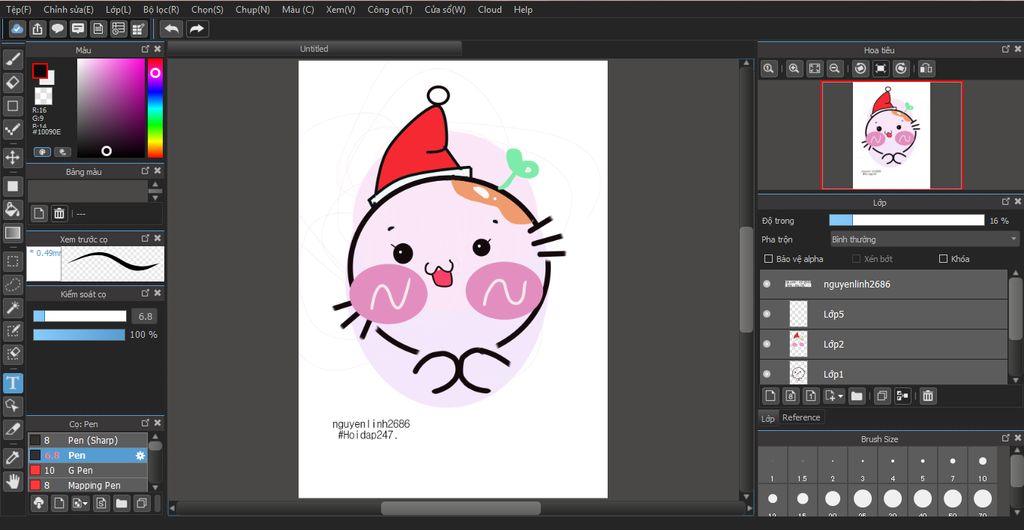1024x530 pixels.
Task: Open the Pen brush settings gear
Action: click(x=140, y=456)
